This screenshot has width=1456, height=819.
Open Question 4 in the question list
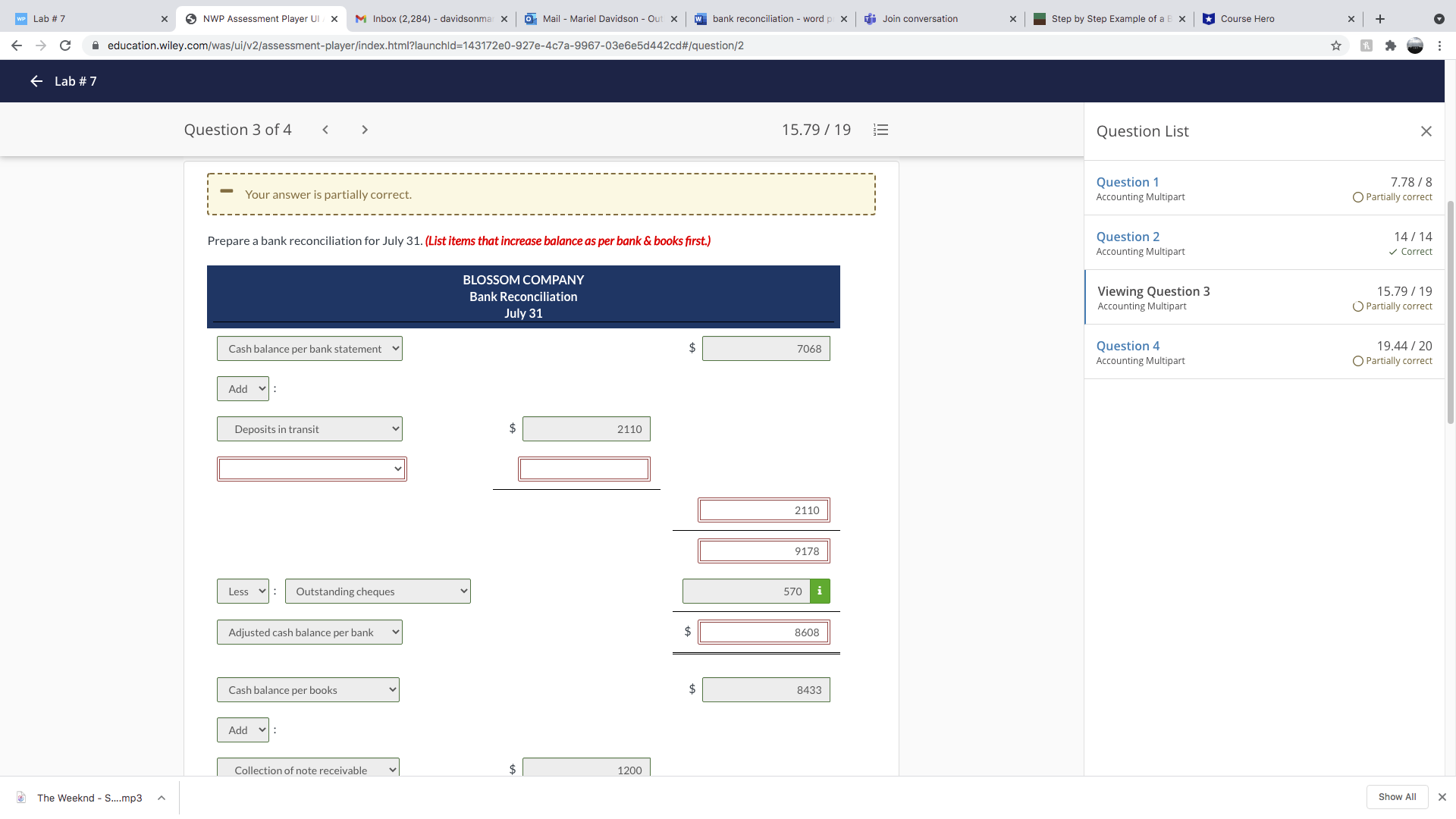[1128, 346]
